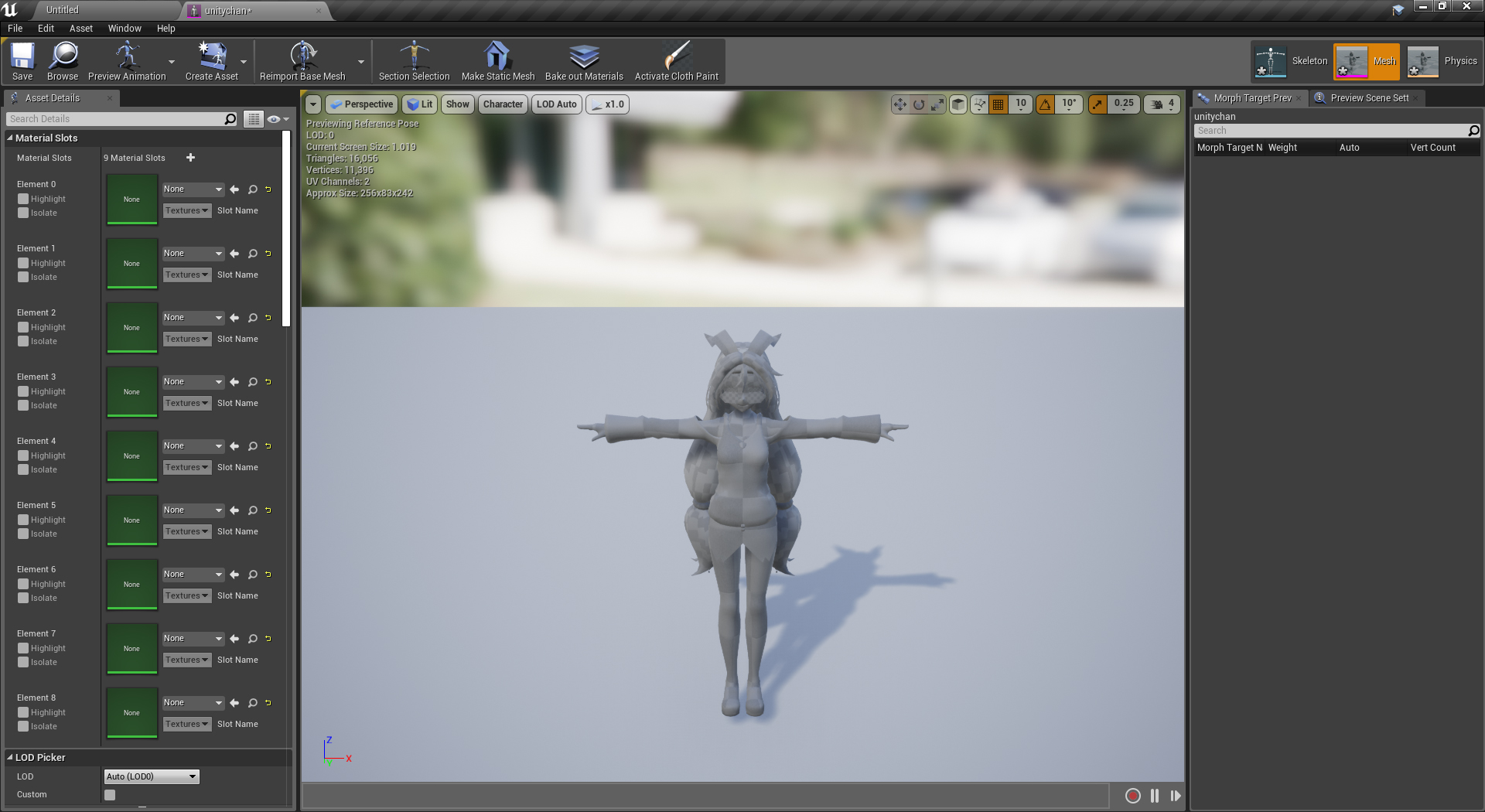Toggle scale snapping icon
Viewport: 1485px width, 812px height.
[1098, 104]
